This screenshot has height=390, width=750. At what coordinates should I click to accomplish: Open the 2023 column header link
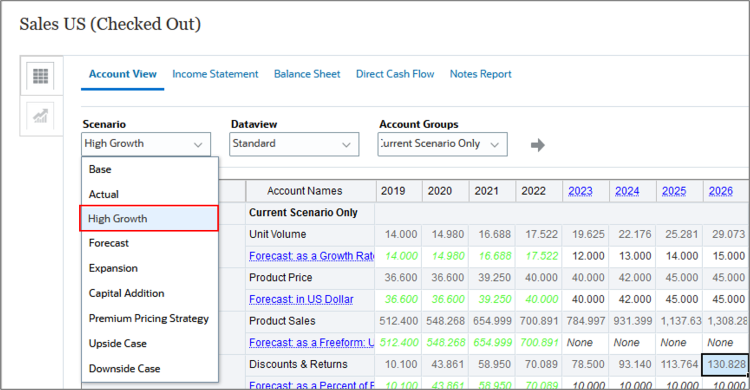tap(580, 191)
